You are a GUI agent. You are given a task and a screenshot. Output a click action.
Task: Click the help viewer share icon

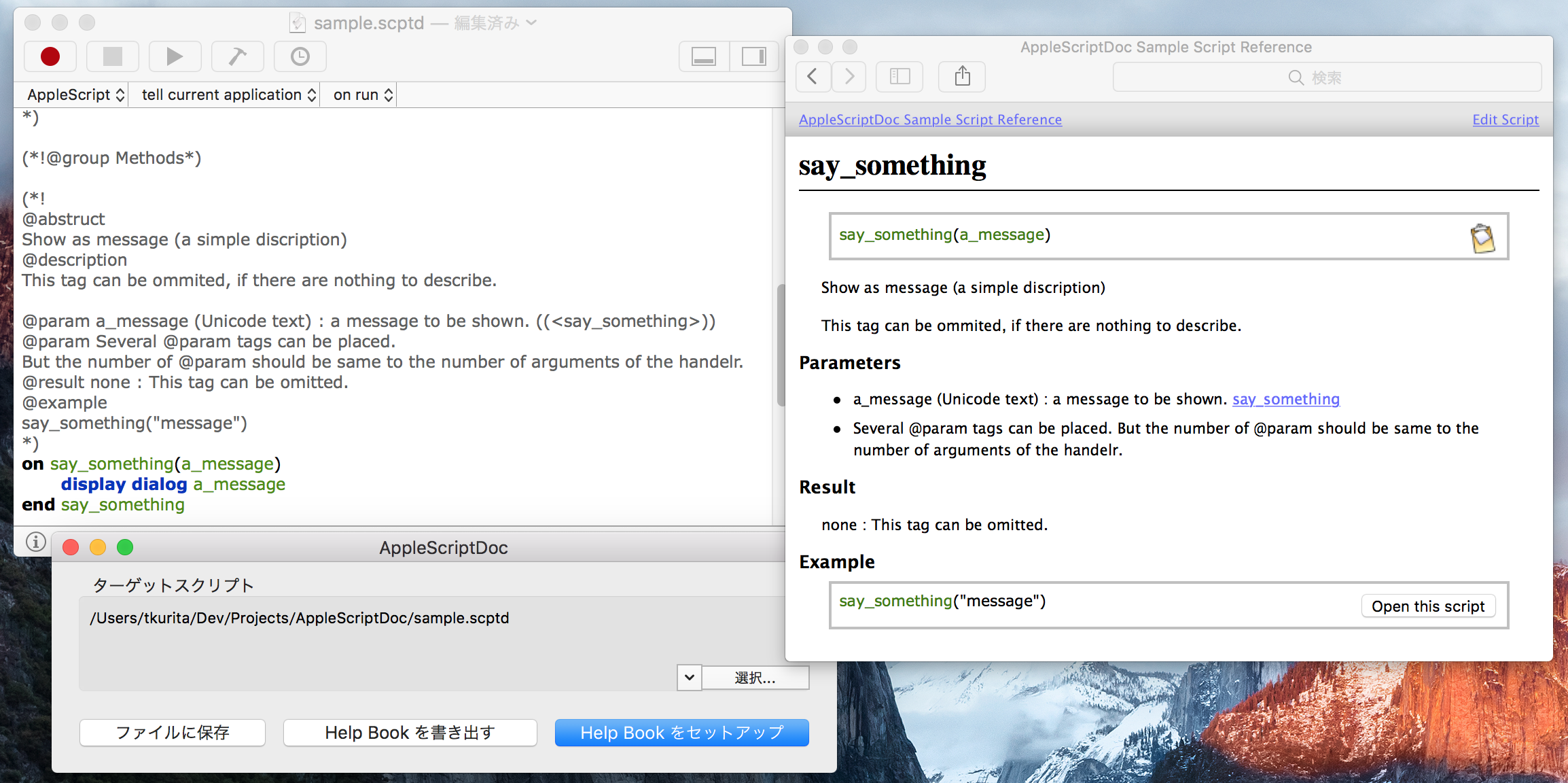tap(962, 77)
